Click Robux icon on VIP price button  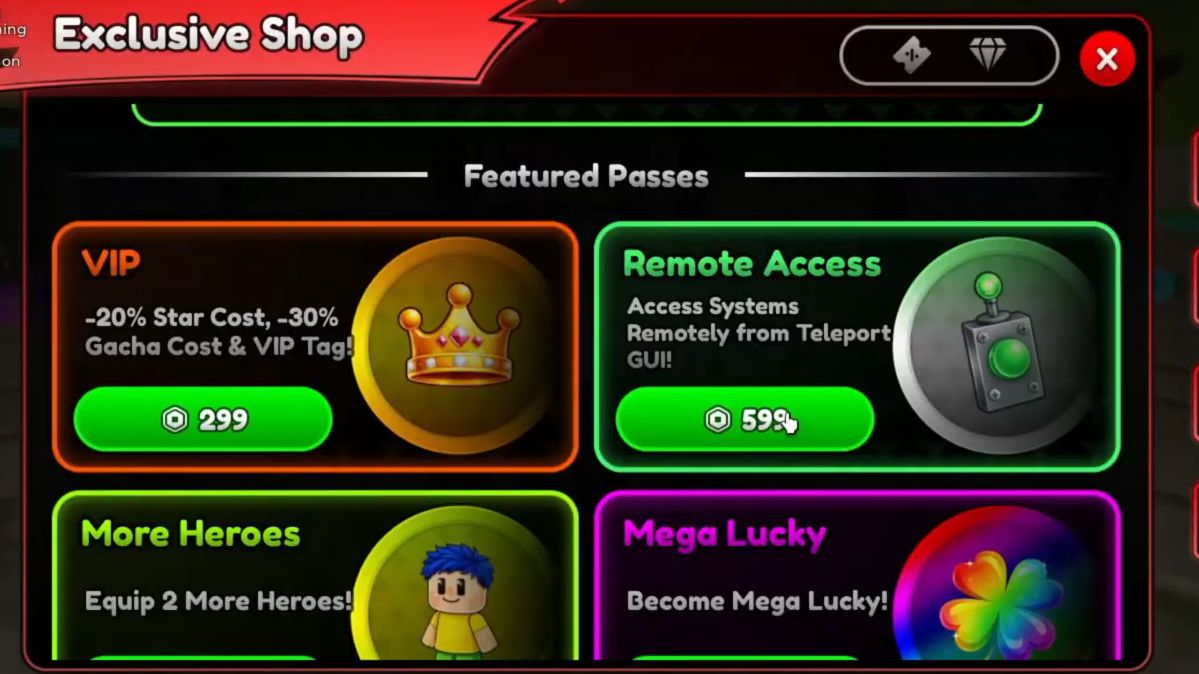click(174, 419)
